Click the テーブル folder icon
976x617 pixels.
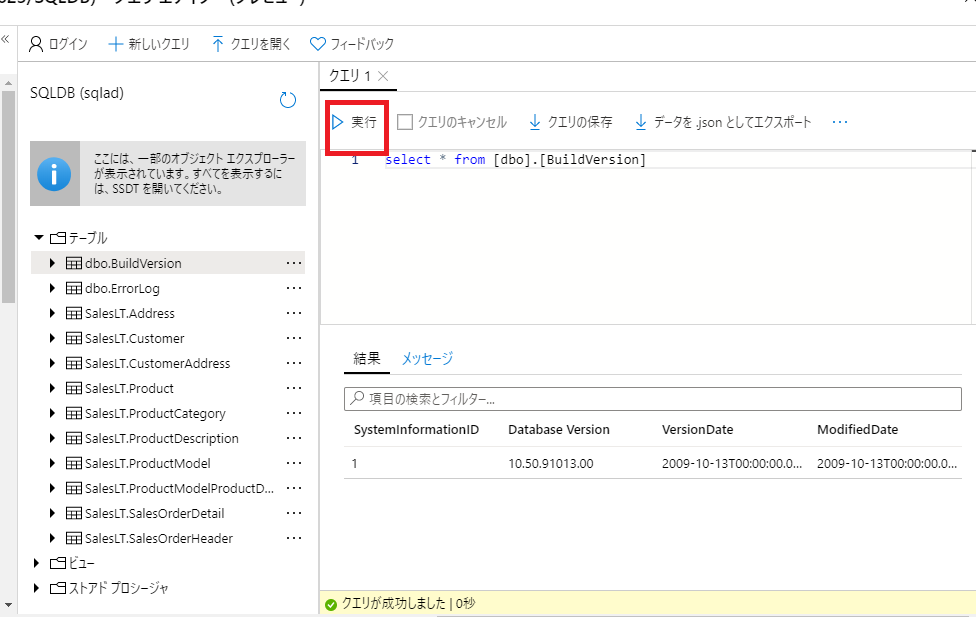(58, 238)
